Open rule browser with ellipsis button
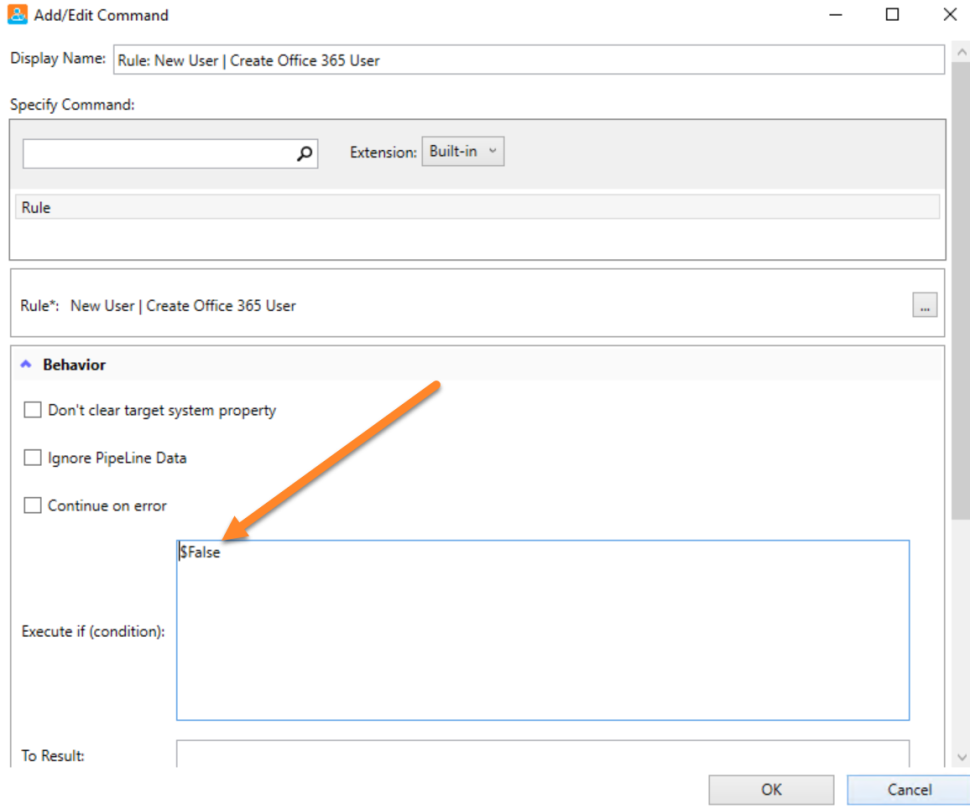 point(925,305)
